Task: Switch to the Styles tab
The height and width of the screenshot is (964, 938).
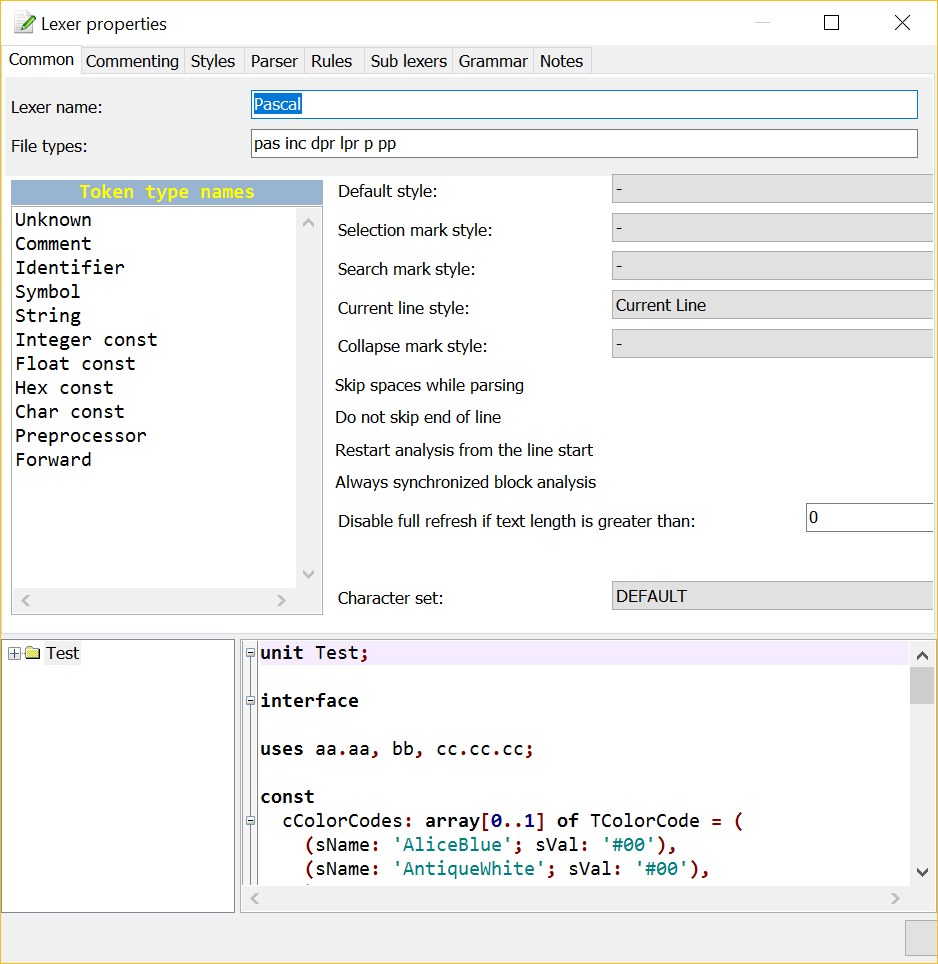Action: 212,61
